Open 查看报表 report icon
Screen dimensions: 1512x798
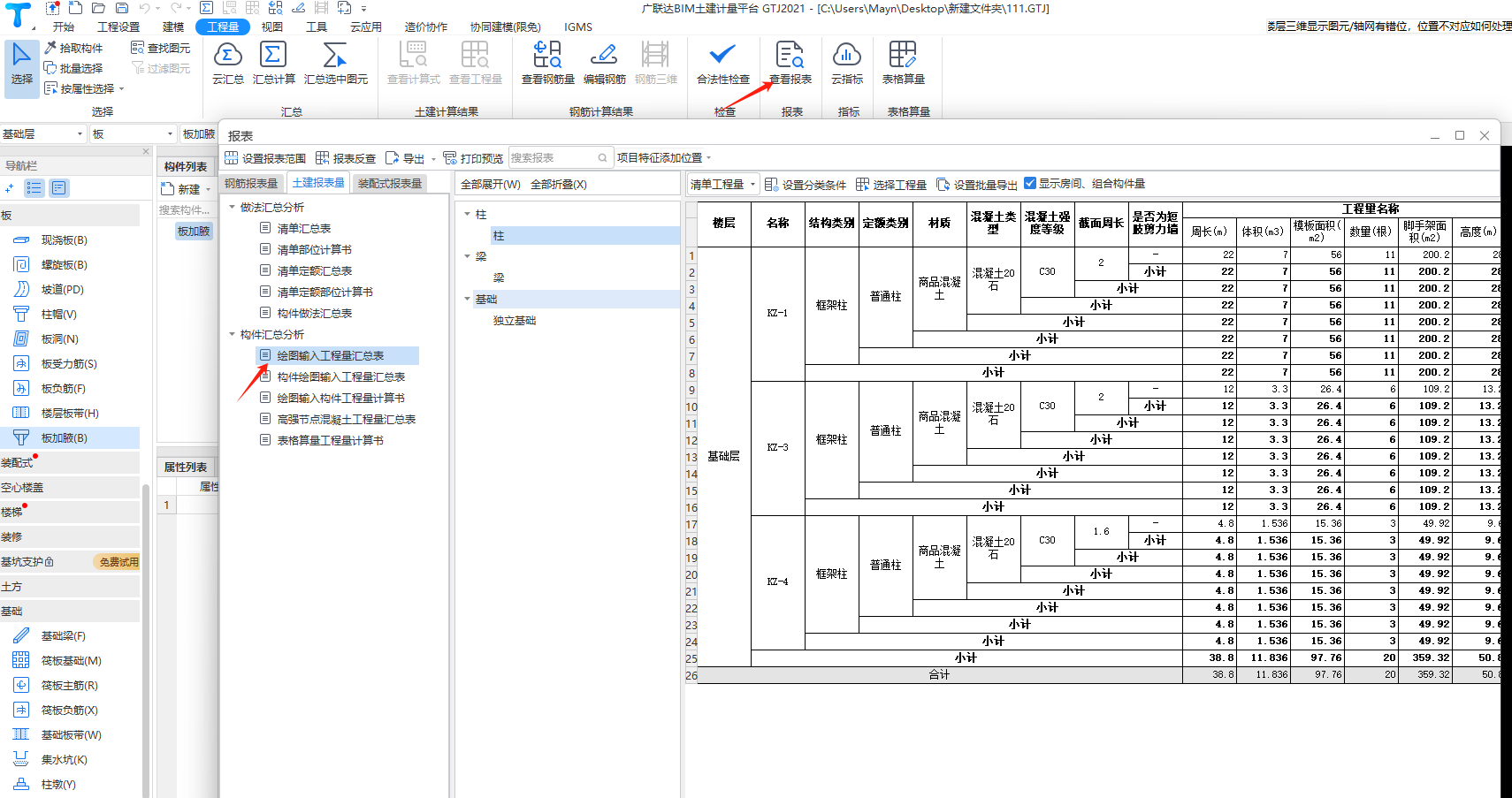tap(790, 55)
